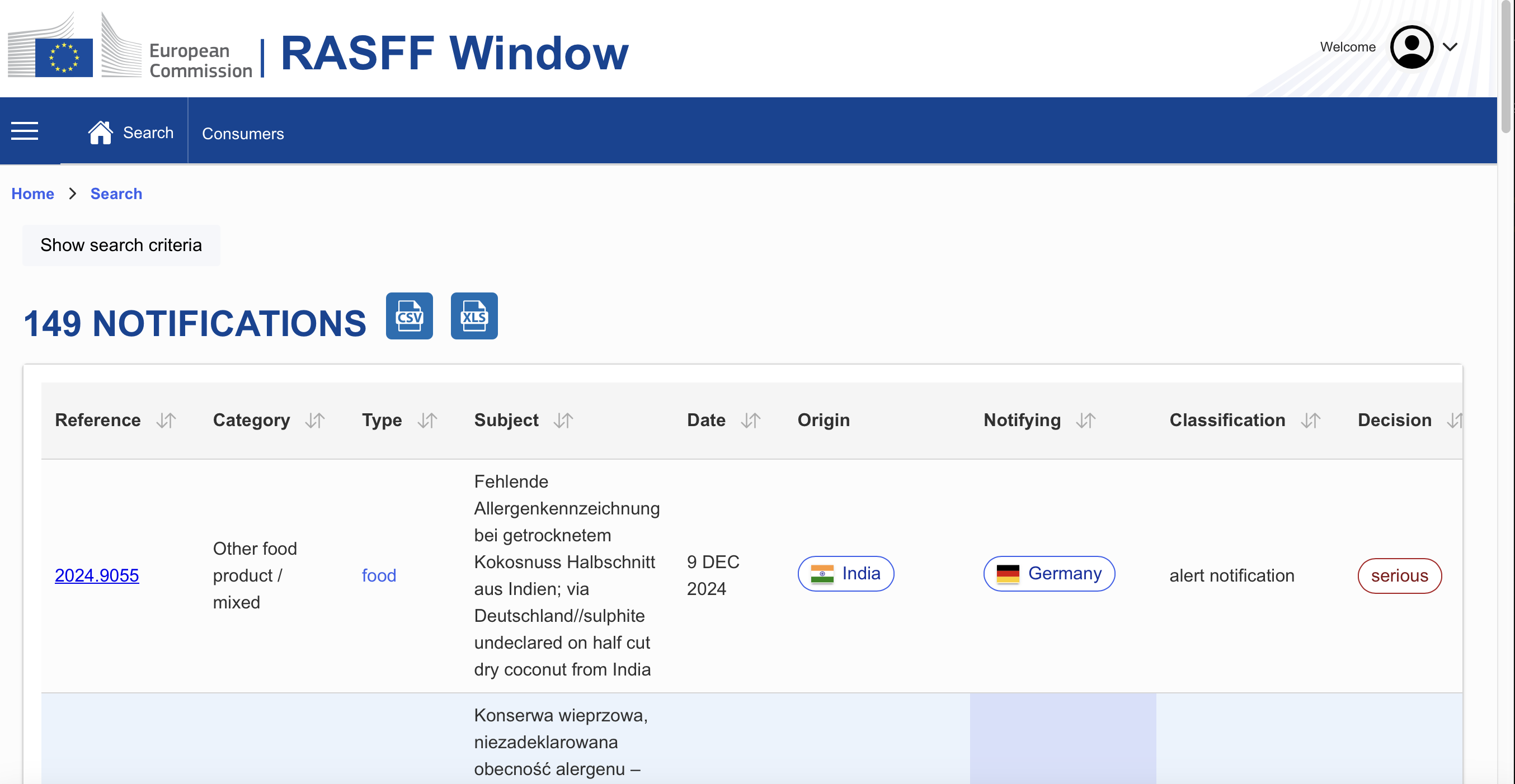This screenshot has width=1515, height=784.
Task: Click the Other food product / mixed cell
Action: point(255,575)
